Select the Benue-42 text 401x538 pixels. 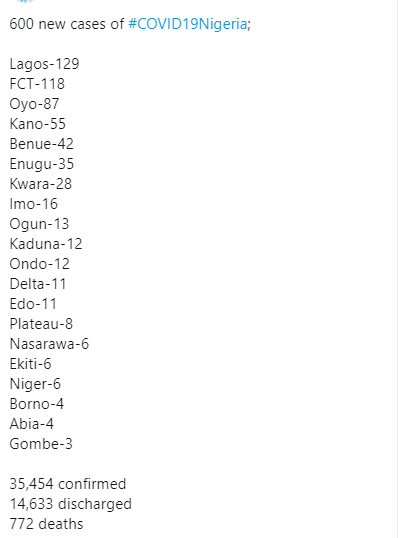42,144
